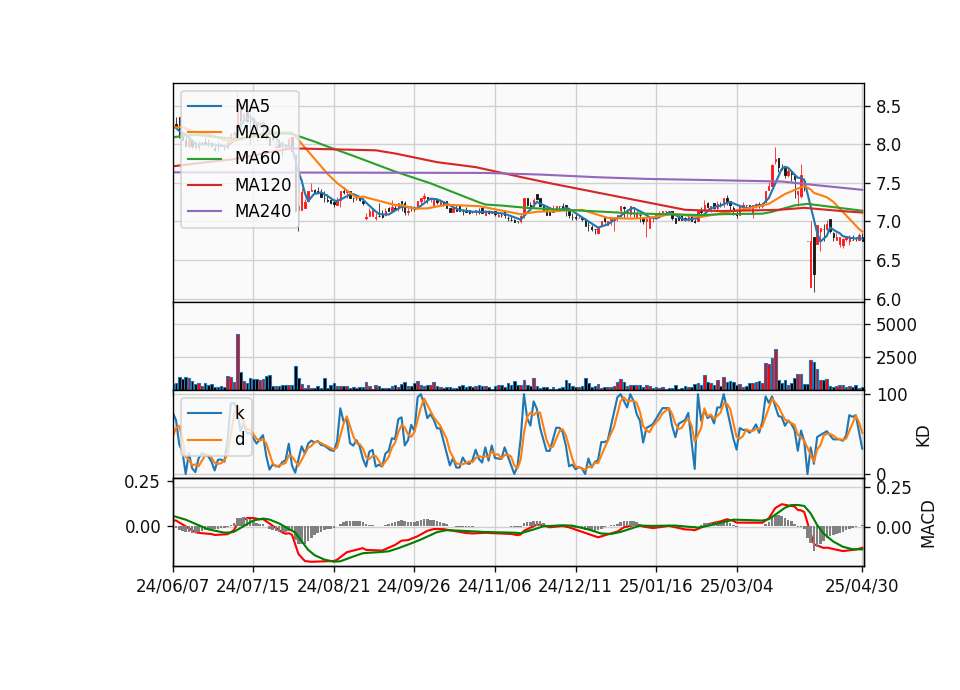This screenshot has width=960, height=690.
Task: Click the orange MA20 legend line swatch
Action: [204, 132]
